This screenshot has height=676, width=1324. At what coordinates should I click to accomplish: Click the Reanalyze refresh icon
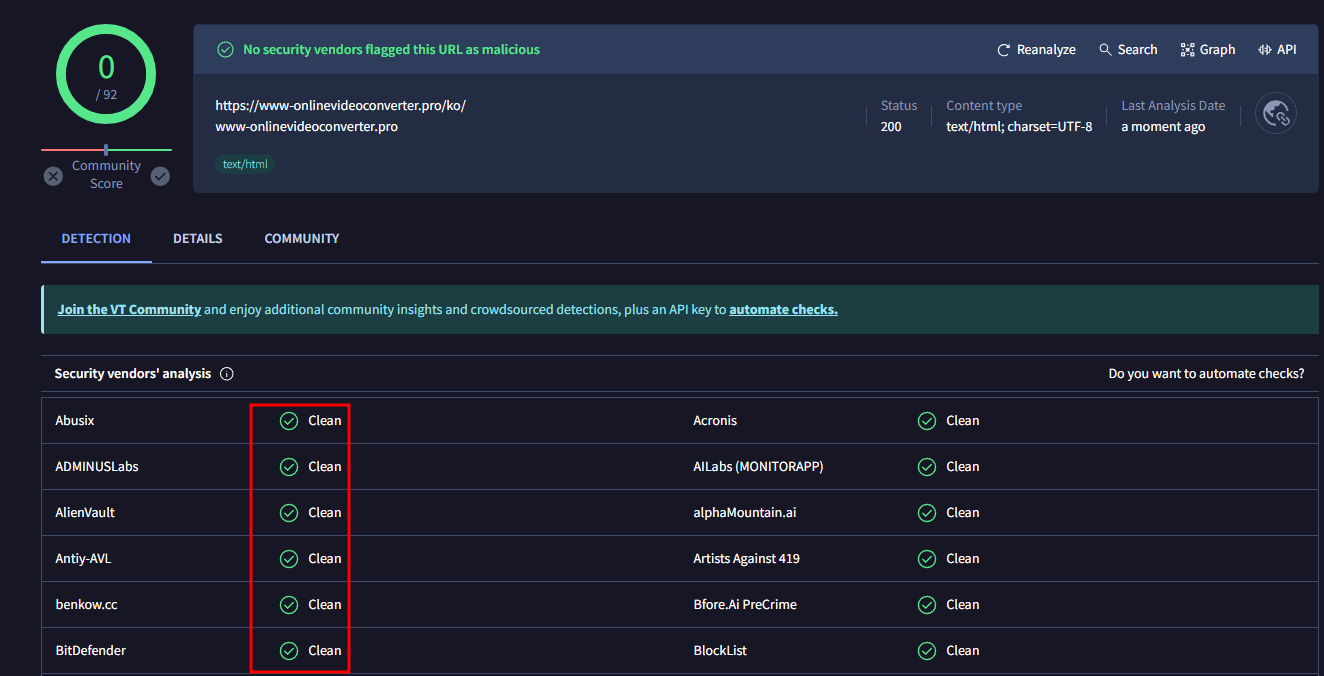point(1004,50)
